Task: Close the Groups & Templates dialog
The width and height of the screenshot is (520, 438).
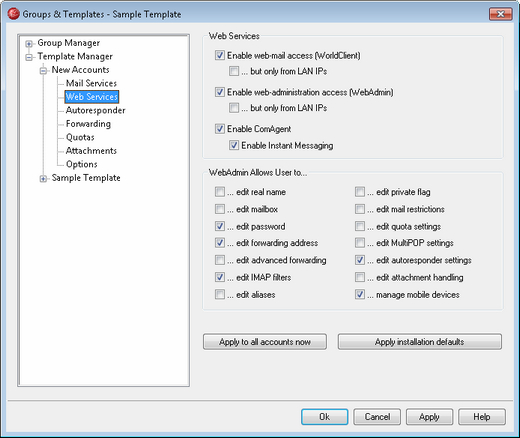Action: pos(500,14)
